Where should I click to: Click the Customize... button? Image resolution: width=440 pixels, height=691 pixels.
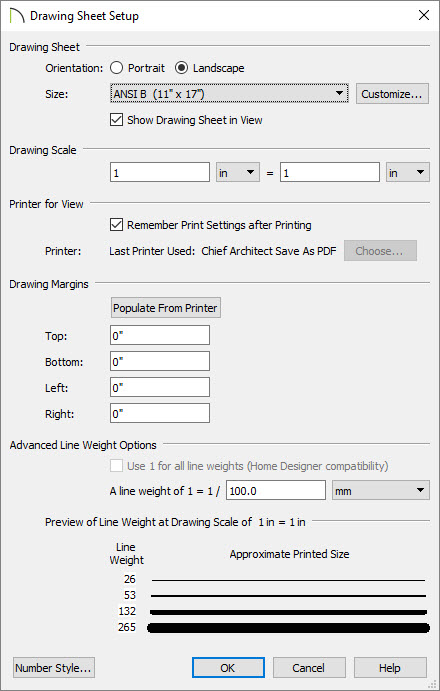pos(392,94)
